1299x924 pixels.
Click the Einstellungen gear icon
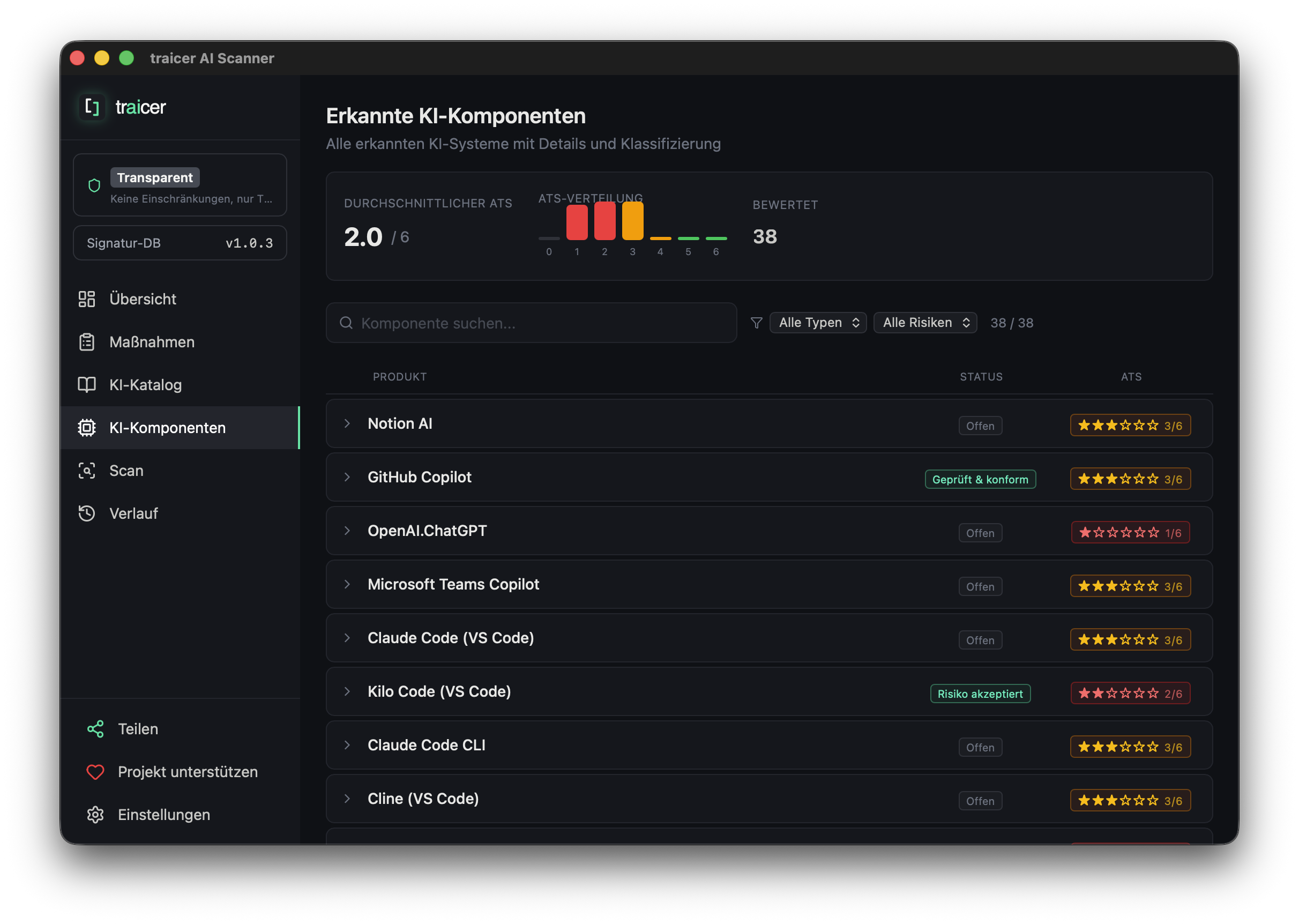pos(95,814)
